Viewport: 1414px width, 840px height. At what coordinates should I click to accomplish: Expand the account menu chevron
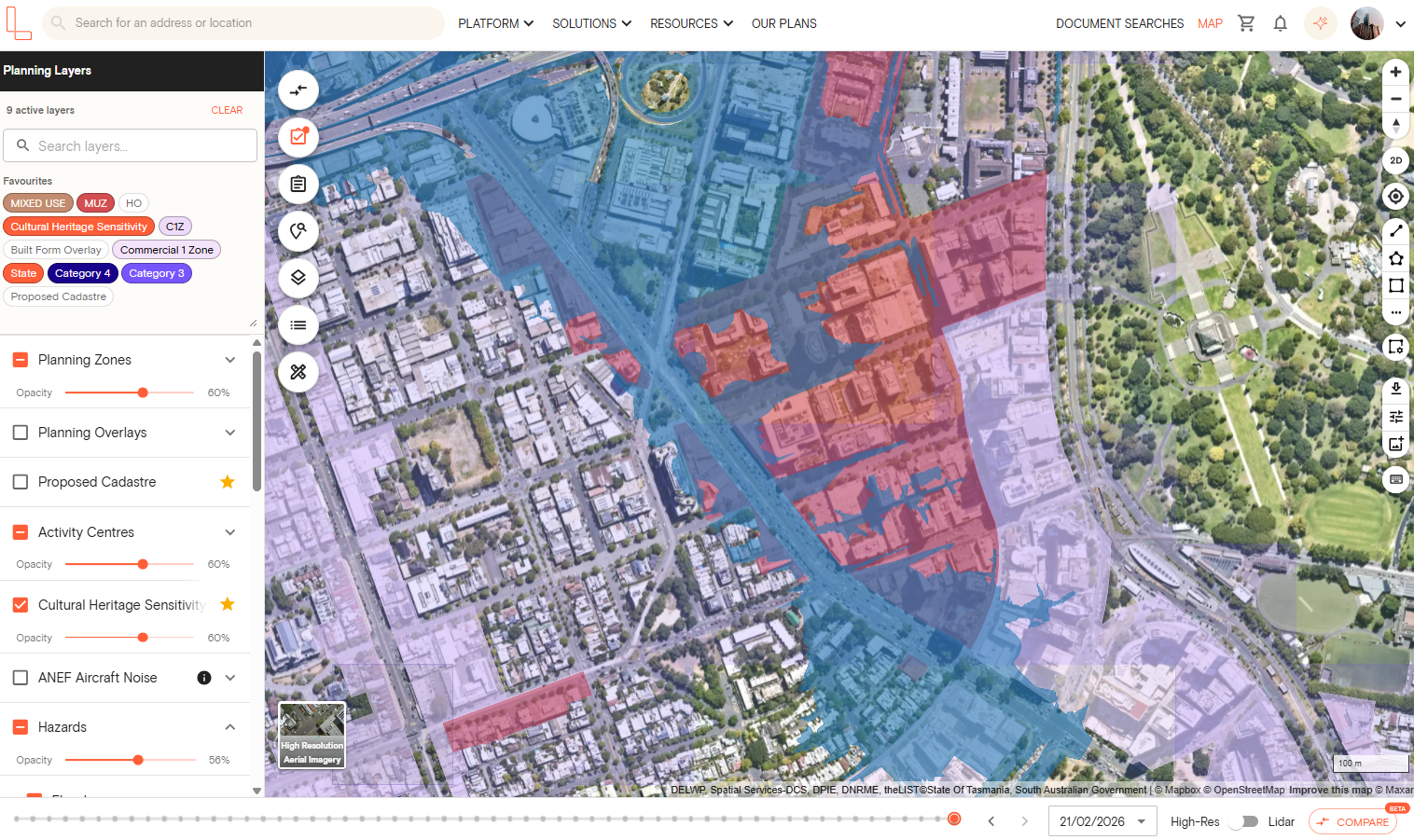pos(1400,24)
